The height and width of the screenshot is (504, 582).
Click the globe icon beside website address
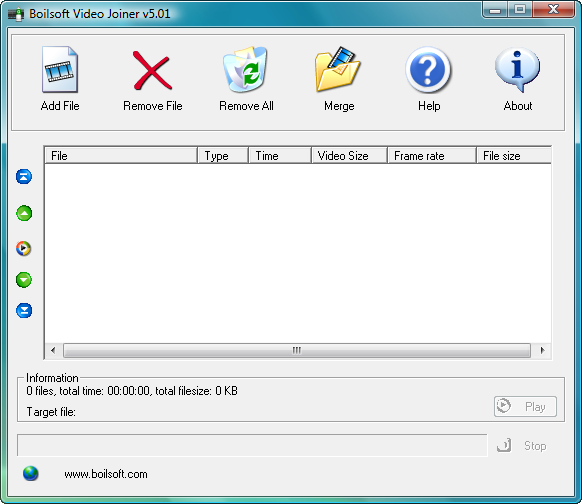click(30, 474)
